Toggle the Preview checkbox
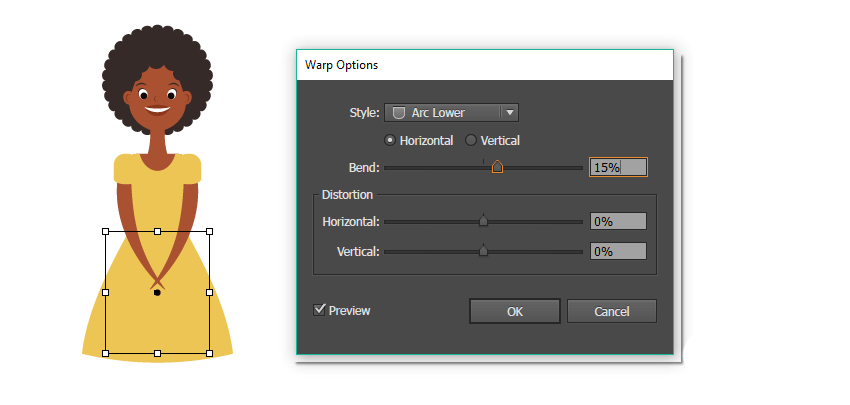Screen dimensions: 850x405 320,310
